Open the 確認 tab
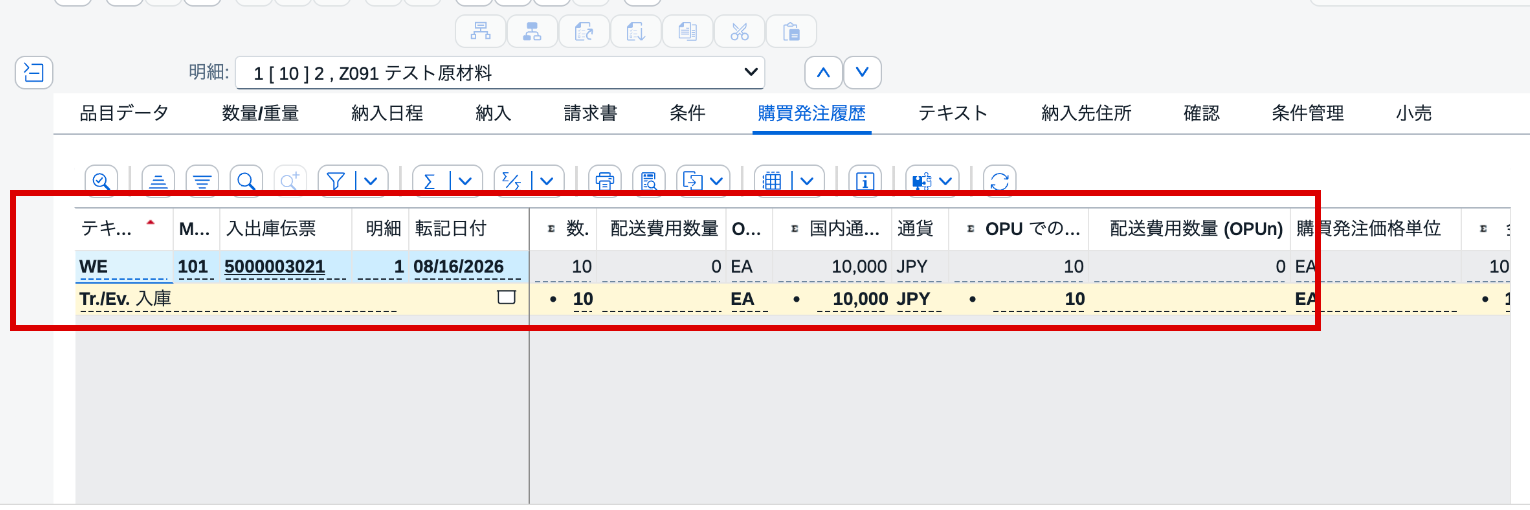Image resolution: width=1530 pixels, height=510 pixels. click(x=1201, y=114)
